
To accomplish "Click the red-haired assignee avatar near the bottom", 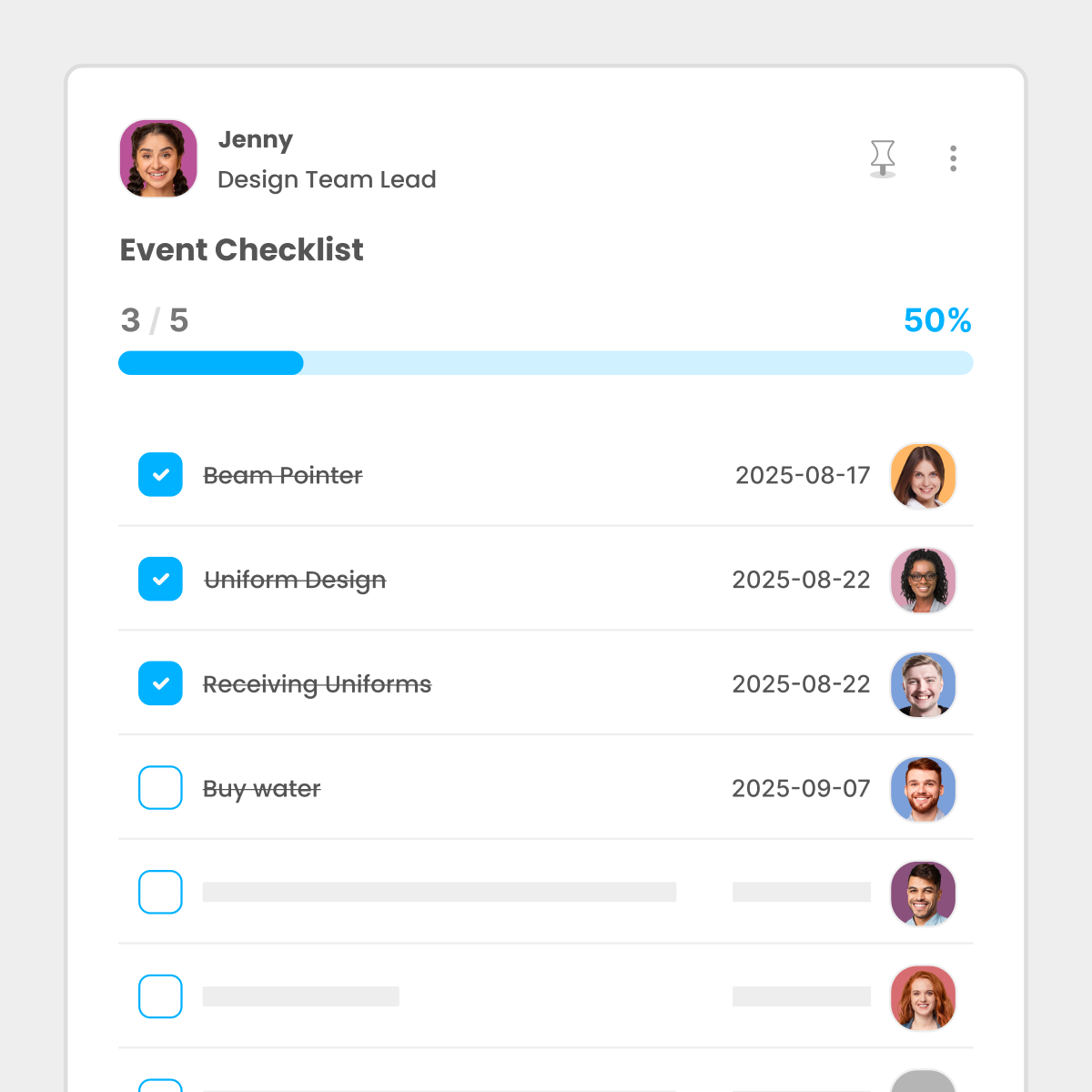I will click(923, 997).
